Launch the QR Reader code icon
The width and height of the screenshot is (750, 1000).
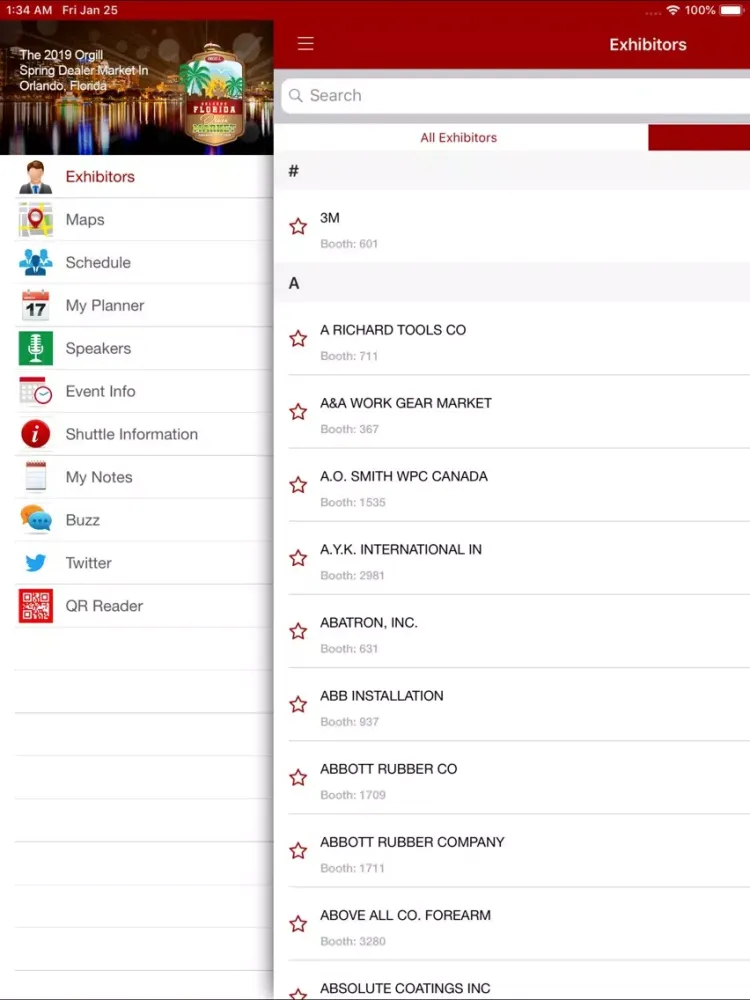point(35,605)
